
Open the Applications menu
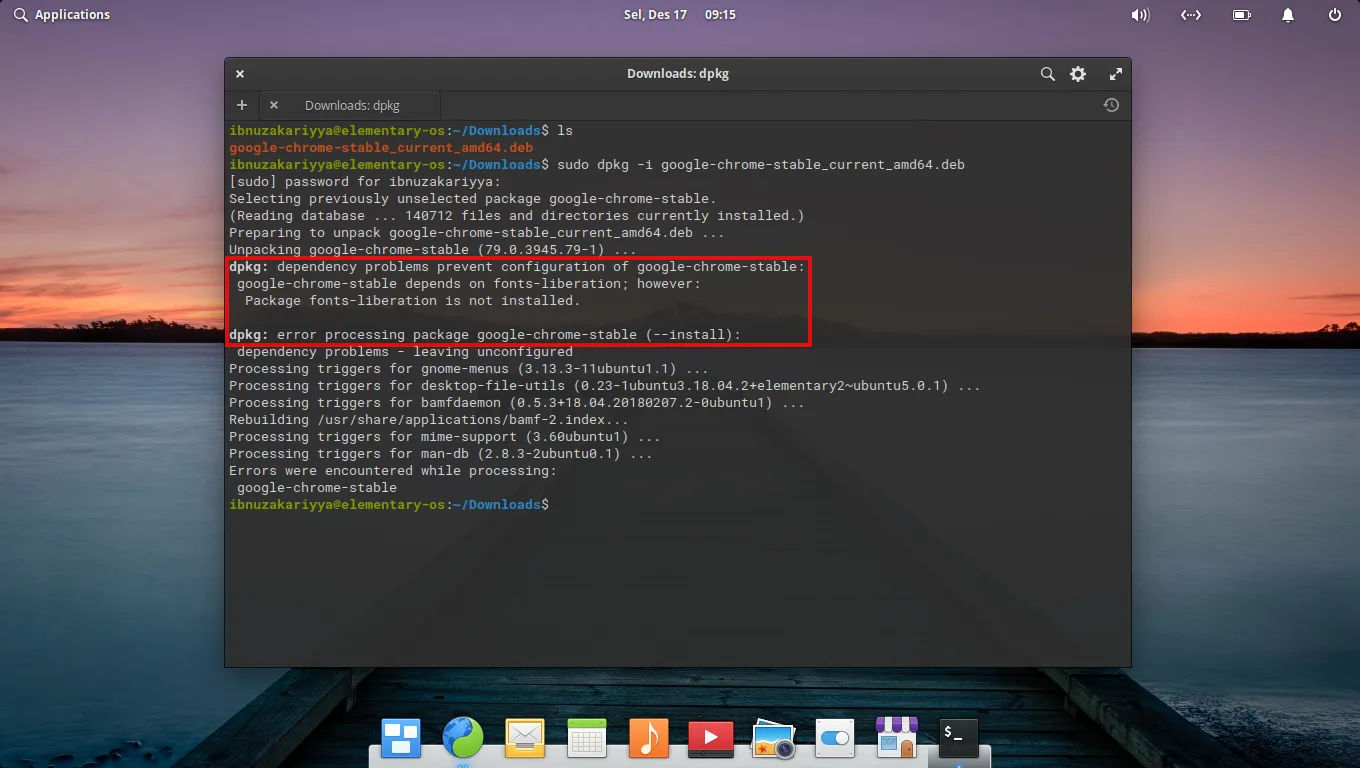click(62, 15)
